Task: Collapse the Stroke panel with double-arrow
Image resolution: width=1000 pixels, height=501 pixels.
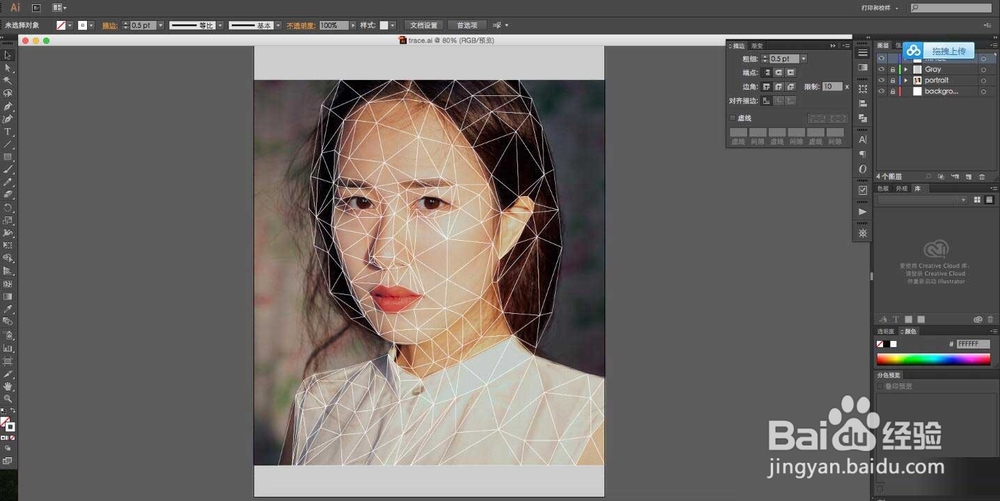Action: [x=833, y=46]
